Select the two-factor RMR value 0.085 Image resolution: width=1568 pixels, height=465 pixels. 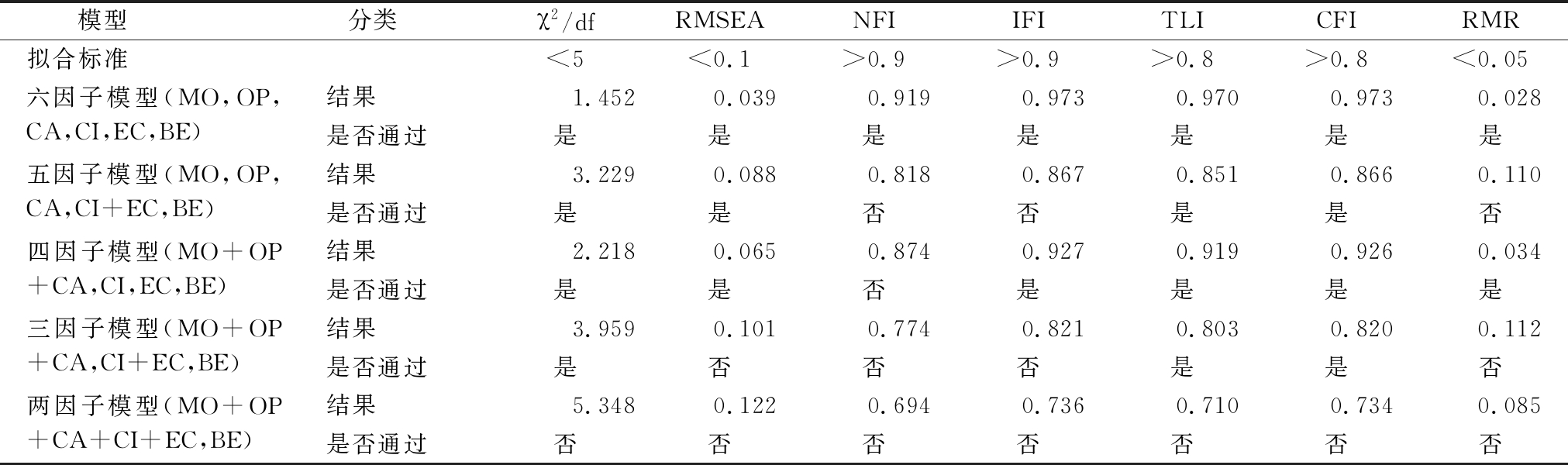click(x=1509, y=405)
